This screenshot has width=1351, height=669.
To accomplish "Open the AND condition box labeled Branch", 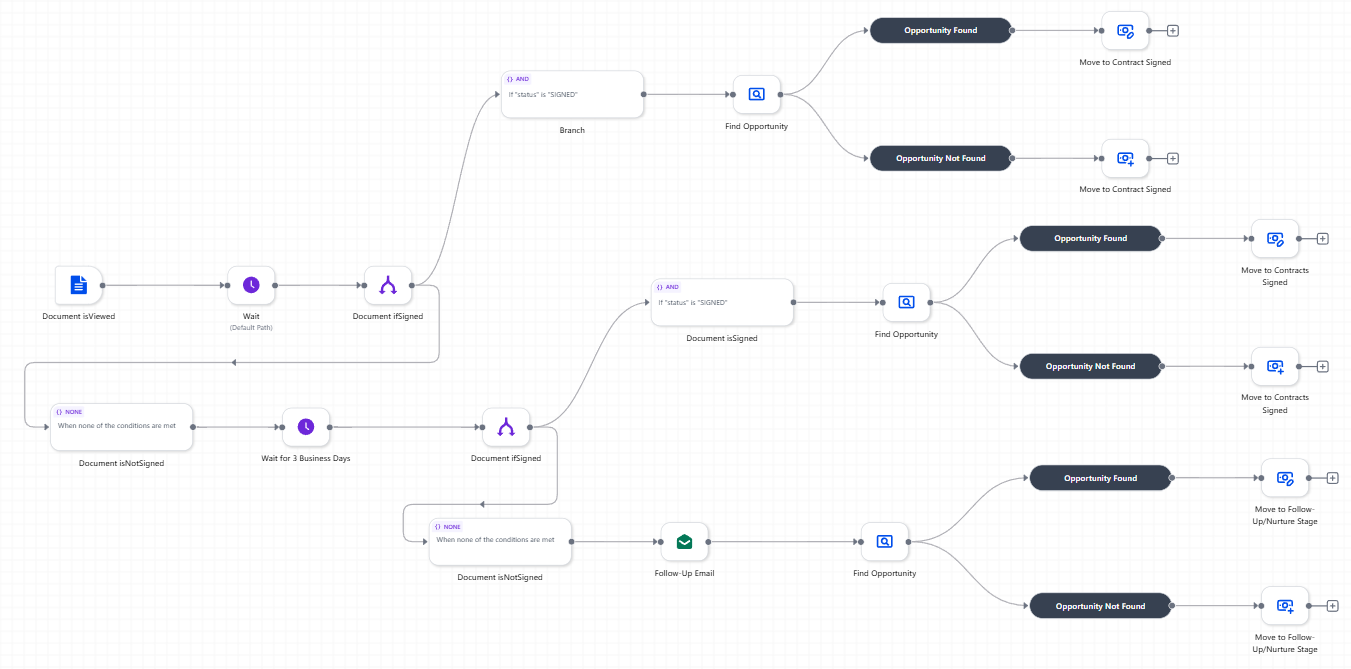I will click(572, 94).
